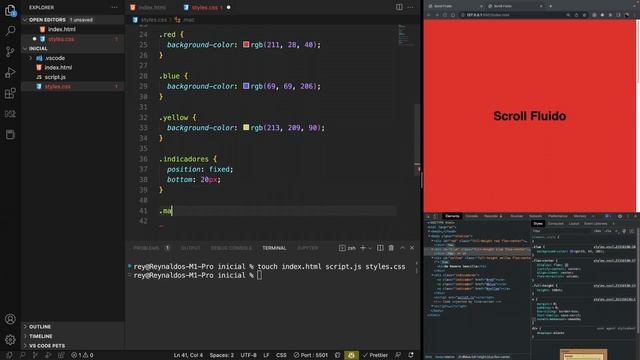Collapse the INICIAL folder section
Screen dimensions: 640x360
tap(38, 49)
